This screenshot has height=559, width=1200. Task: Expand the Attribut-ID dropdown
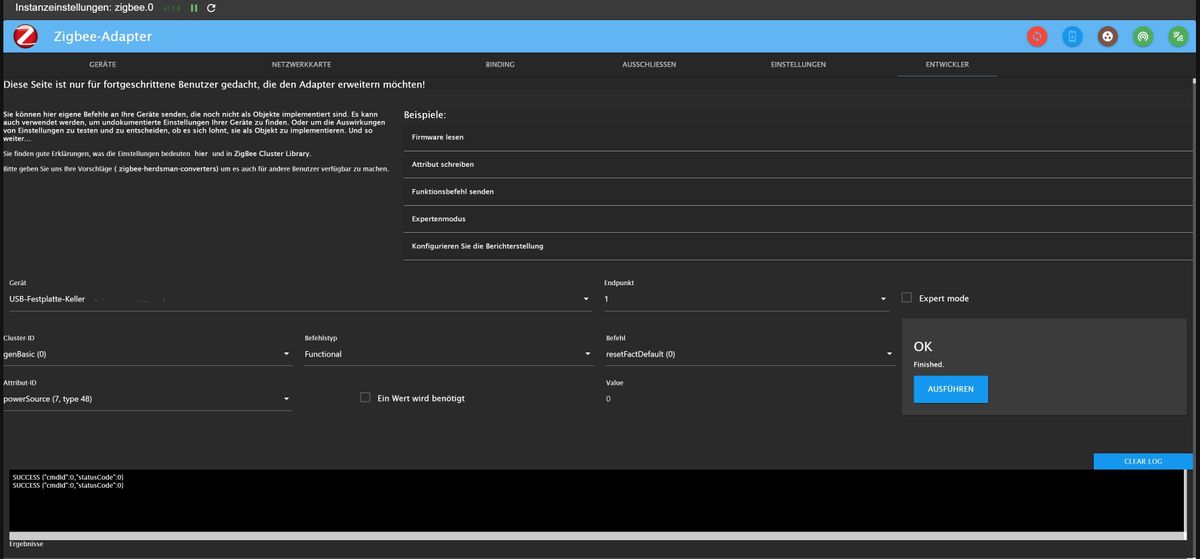(146, 399)
